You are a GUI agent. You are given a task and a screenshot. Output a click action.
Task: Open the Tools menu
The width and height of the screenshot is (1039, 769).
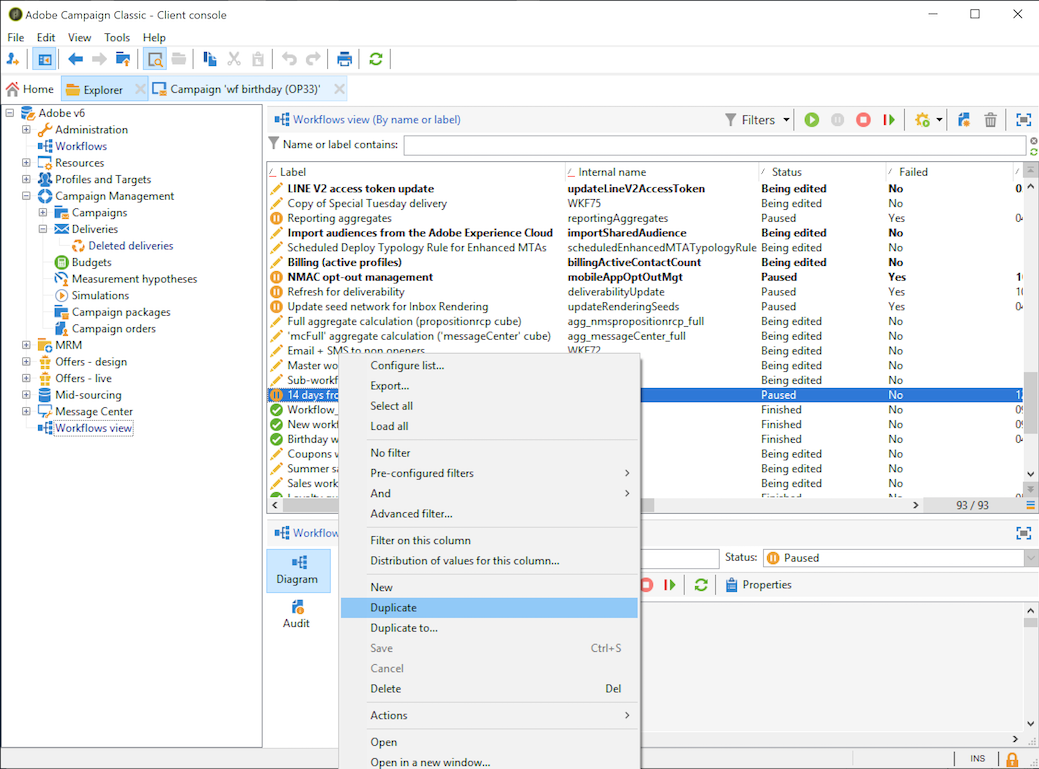(117, 37)
